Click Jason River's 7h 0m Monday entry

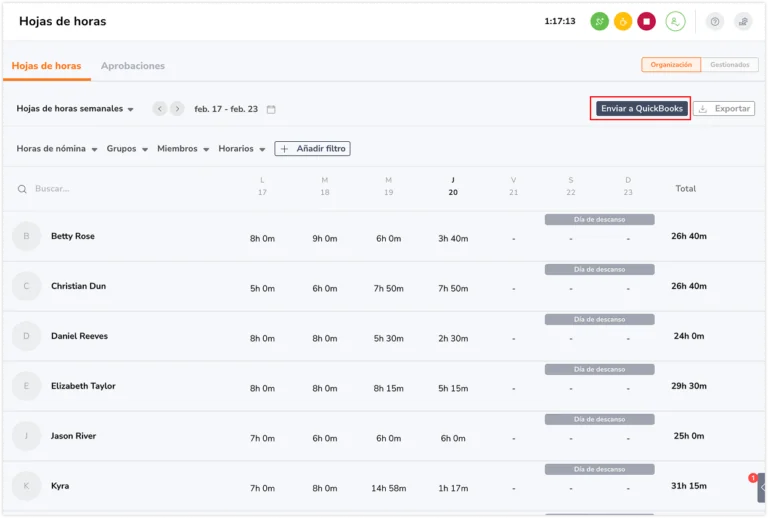(x=263, y=438)
